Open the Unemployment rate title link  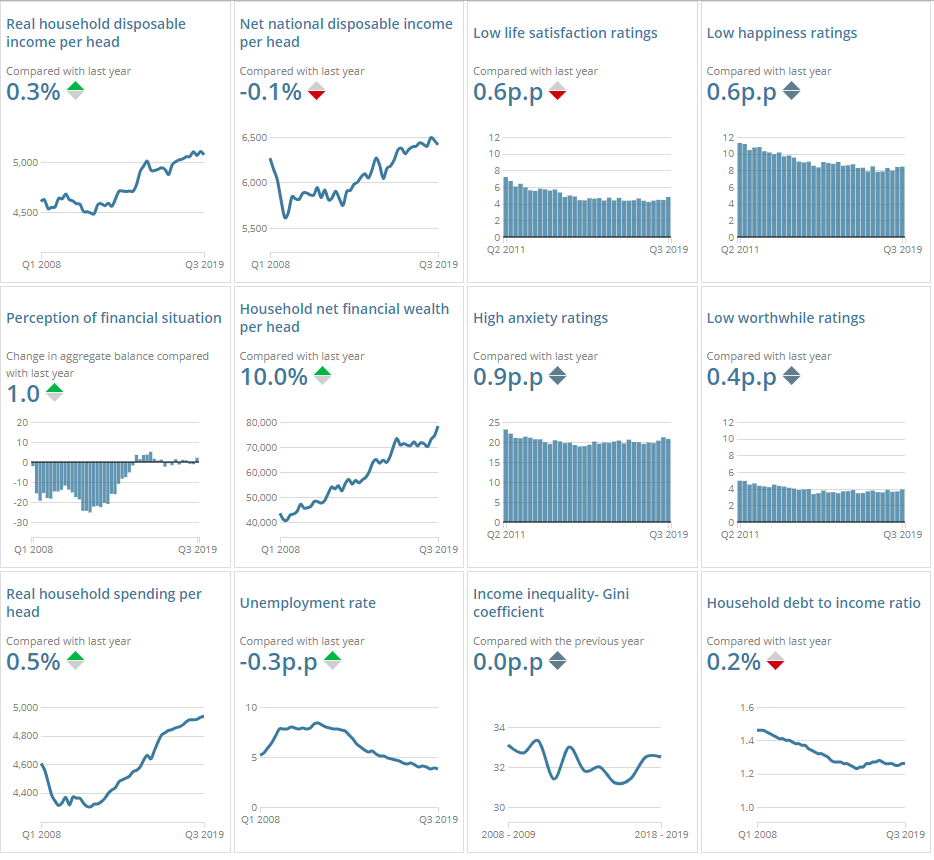tap(308, 603)
